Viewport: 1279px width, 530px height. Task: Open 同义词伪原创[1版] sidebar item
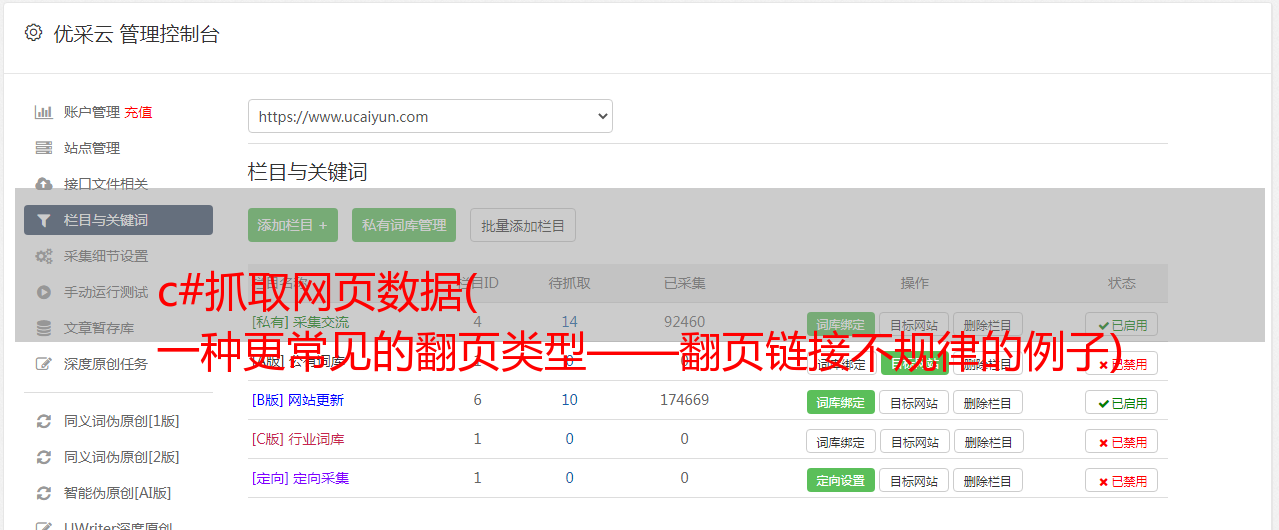122,421
